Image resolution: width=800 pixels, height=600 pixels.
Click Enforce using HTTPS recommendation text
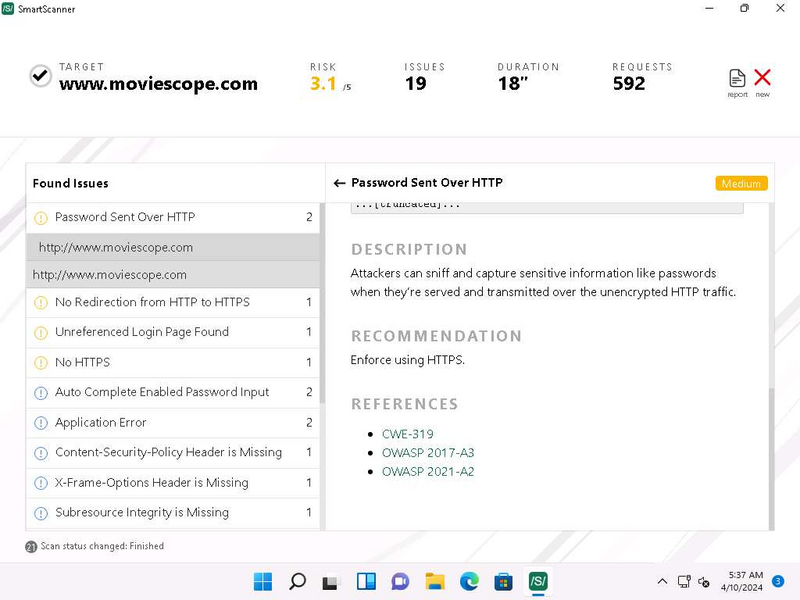click(x=407, y=360)
